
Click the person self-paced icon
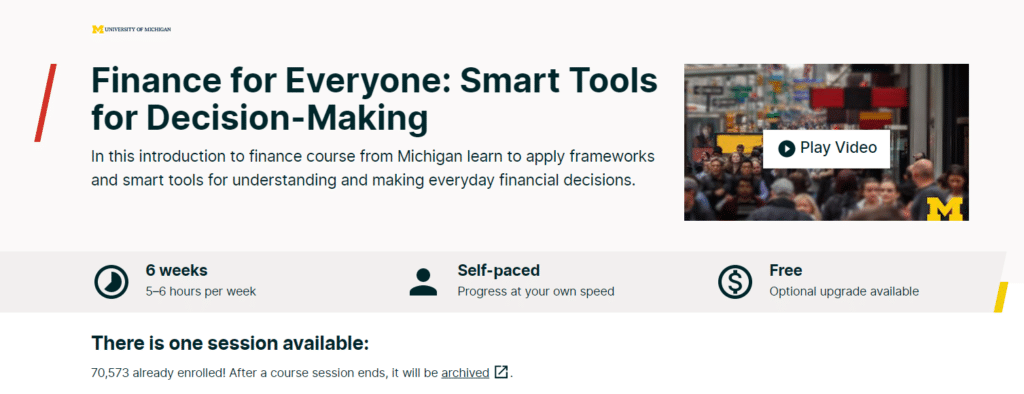coord(423,282)
